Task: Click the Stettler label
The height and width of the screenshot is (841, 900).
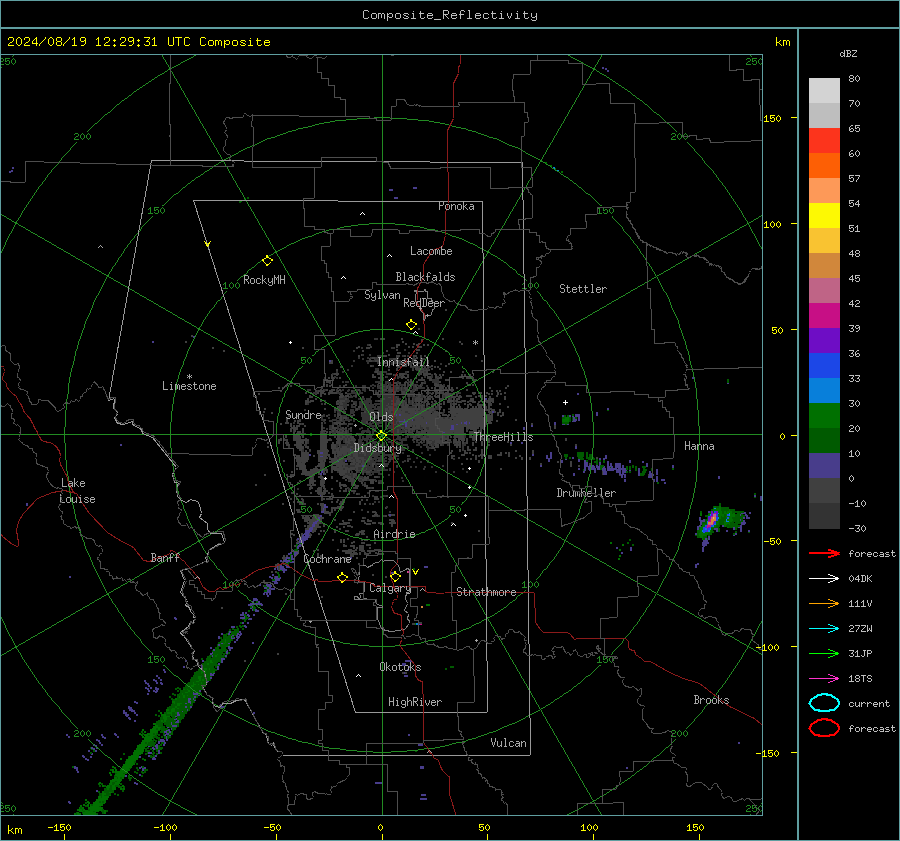Action: click(x=583, y=289)
